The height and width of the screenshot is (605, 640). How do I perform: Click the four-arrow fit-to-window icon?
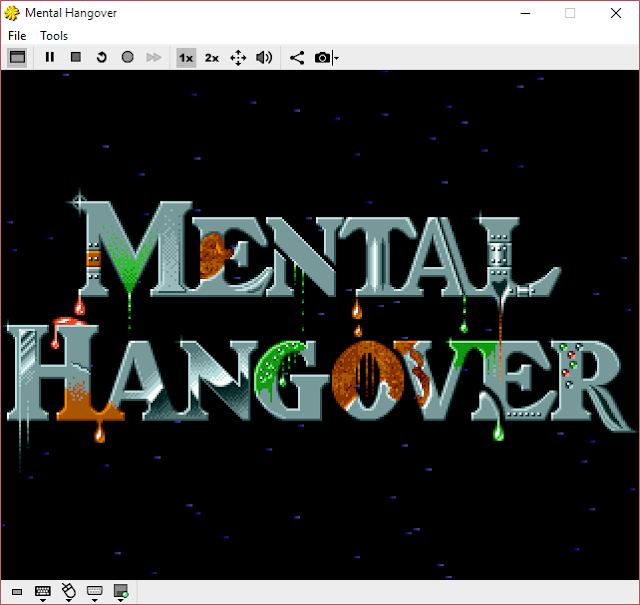click(238, 58)
